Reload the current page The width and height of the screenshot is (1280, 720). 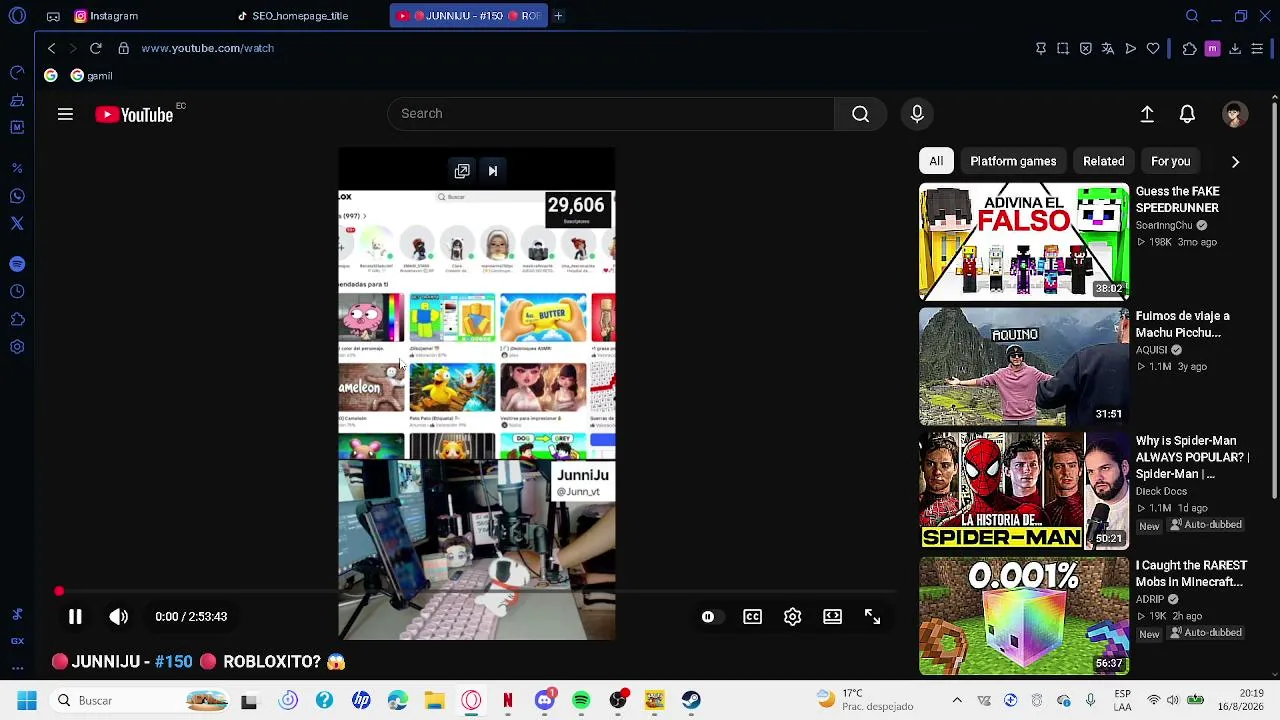[x=95, y=48]
